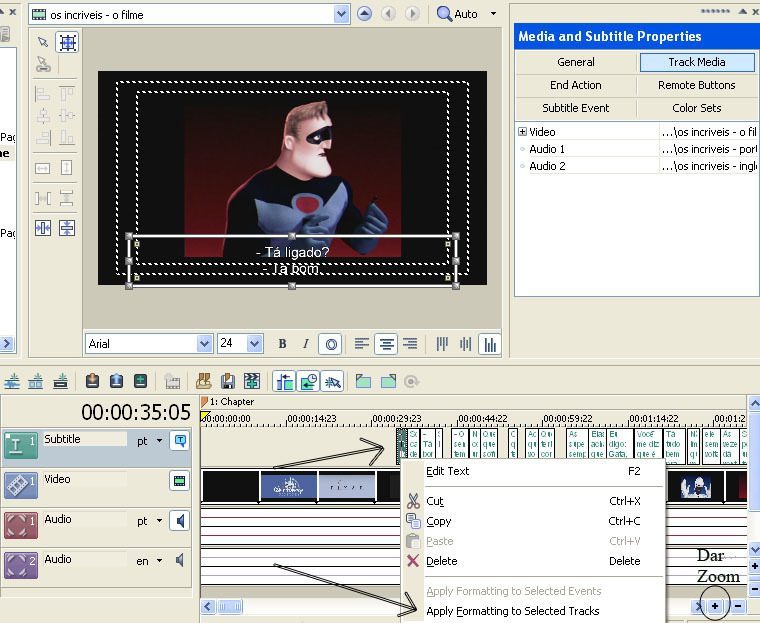Click the insert scene selection clapperboard icon

[x=252, y=381]
